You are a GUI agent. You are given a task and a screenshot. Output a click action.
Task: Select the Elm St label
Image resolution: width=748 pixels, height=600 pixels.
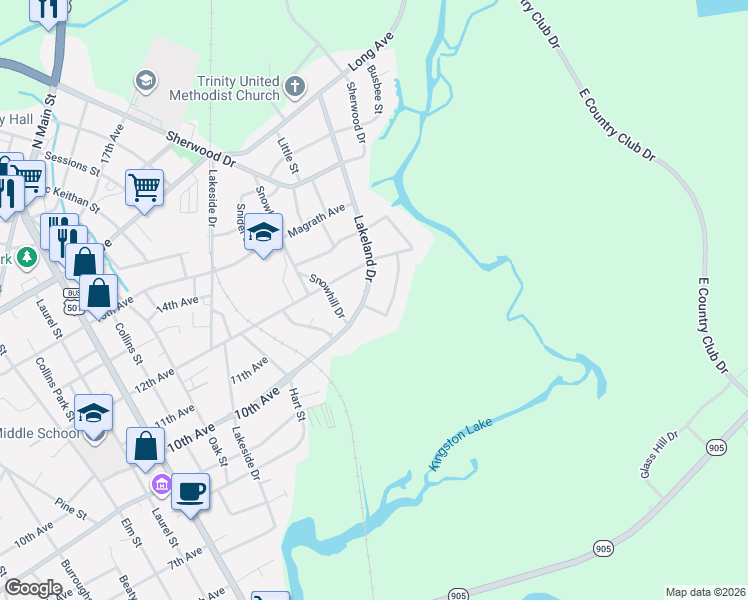coord(131,533)
